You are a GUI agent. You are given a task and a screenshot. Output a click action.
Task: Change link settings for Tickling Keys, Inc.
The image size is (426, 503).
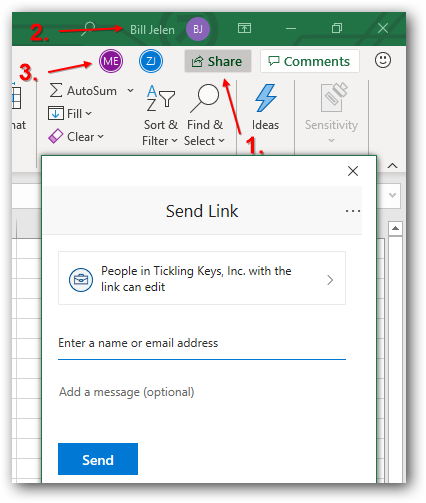click(202, 278)
